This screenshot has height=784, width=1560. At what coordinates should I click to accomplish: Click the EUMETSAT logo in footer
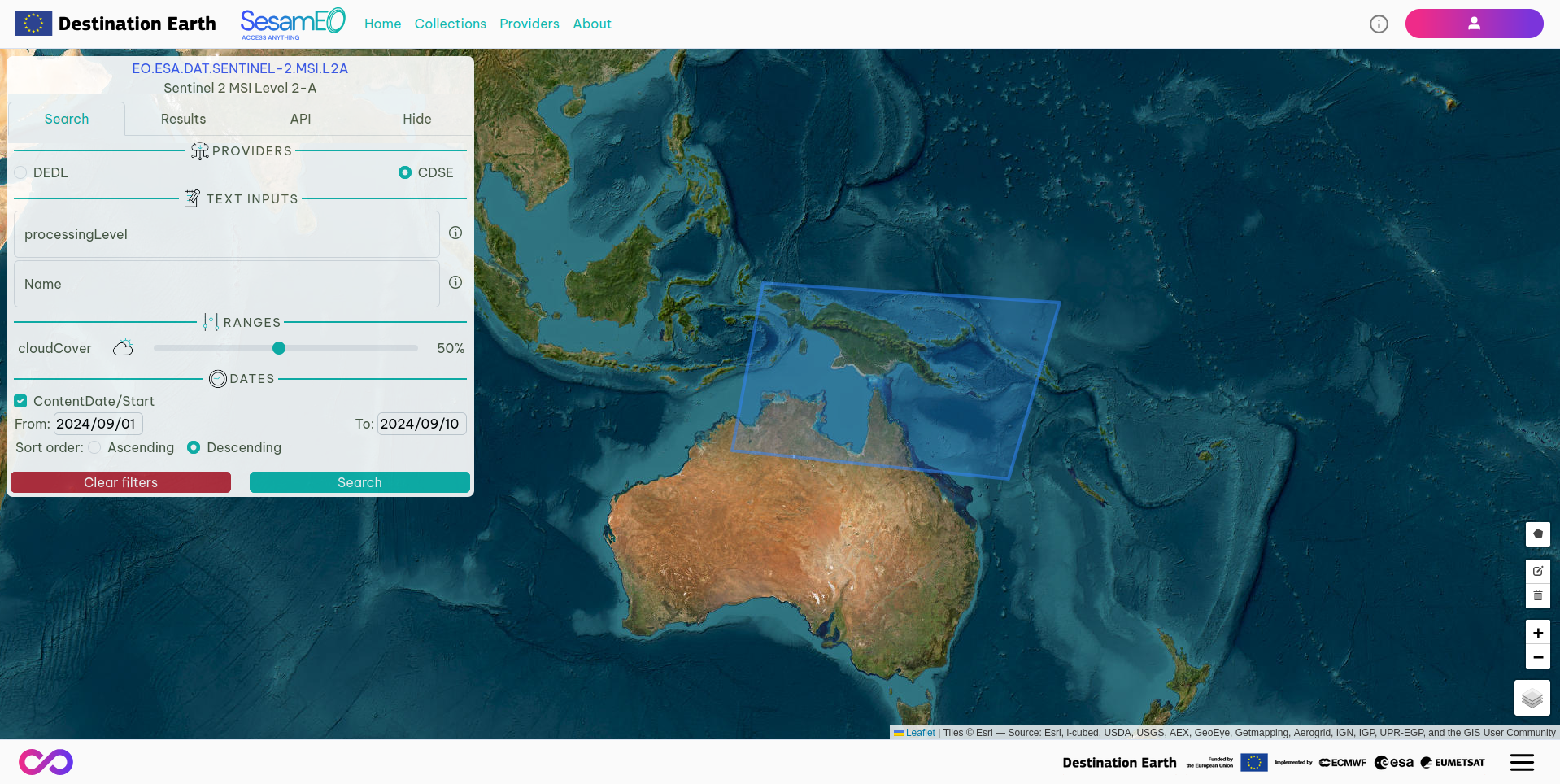pyautogui.click(x=1453, y=763)
